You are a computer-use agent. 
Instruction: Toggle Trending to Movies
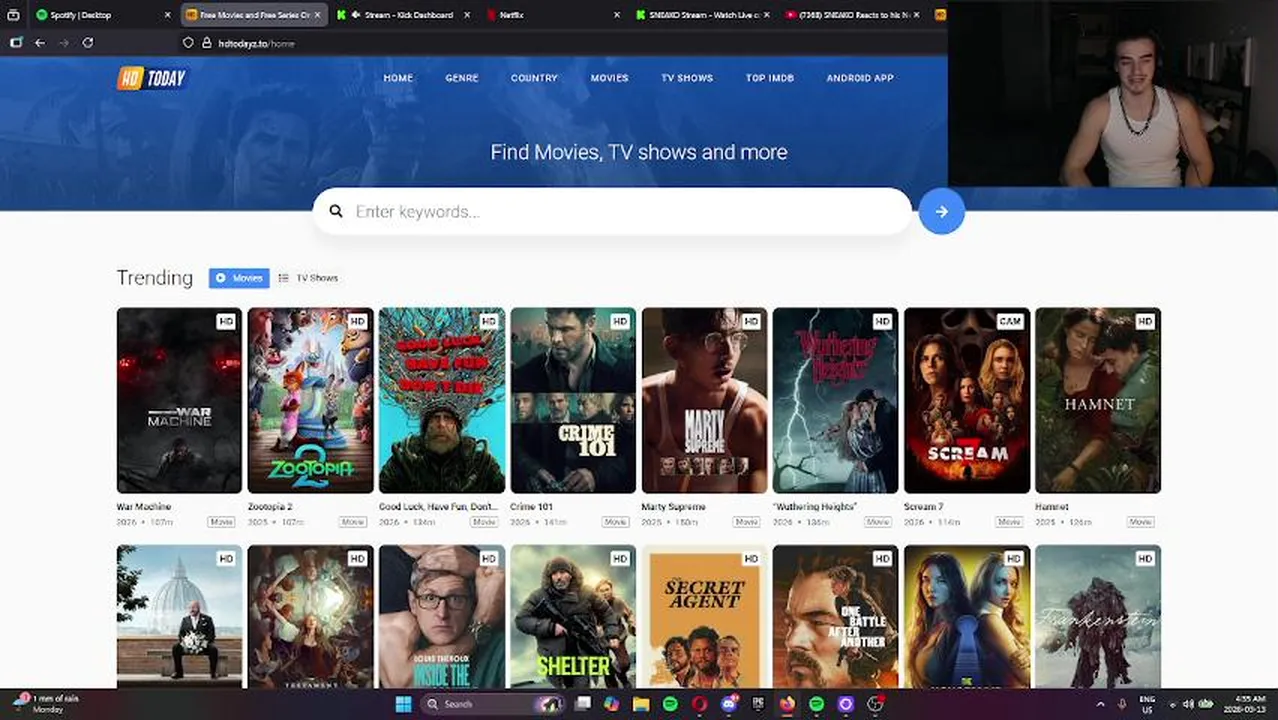239,278
